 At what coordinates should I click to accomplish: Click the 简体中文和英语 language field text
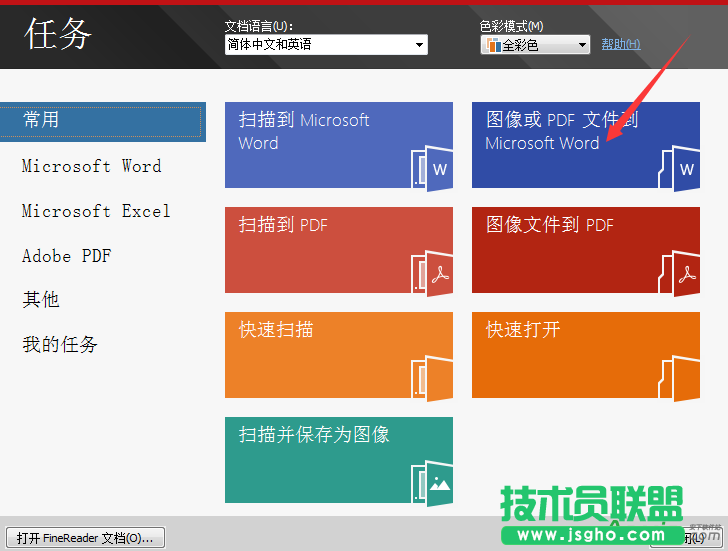coord(269,45)
